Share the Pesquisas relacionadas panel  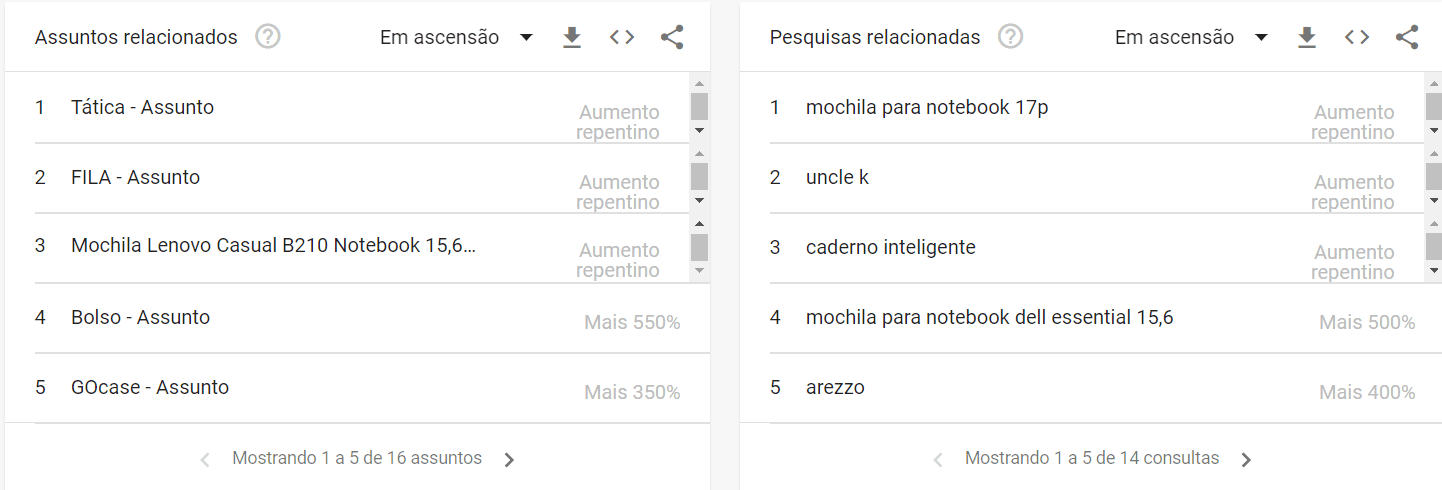[x=1407, y=38]
